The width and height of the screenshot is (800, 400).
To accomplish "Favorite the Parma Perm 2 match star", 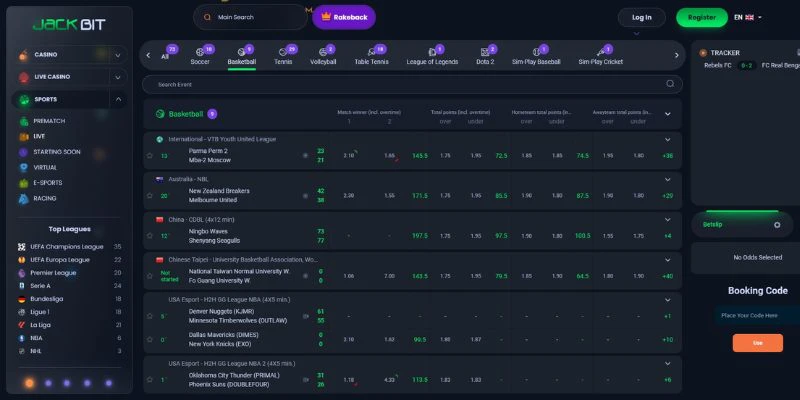I will point(149,156).
